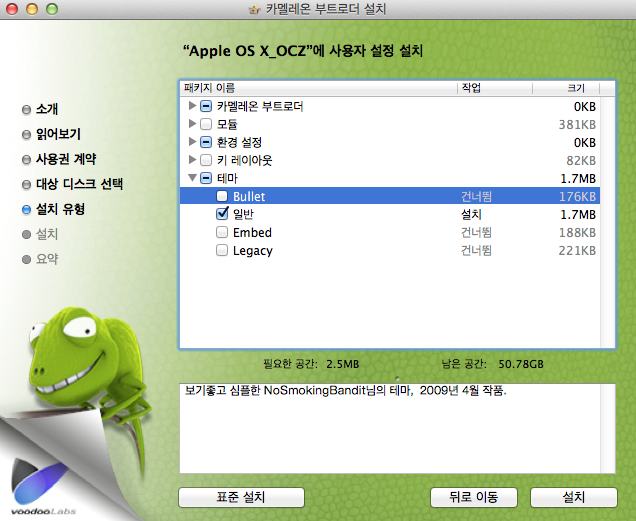
Task: Click the green zoom window button
Action: (52, 9)
